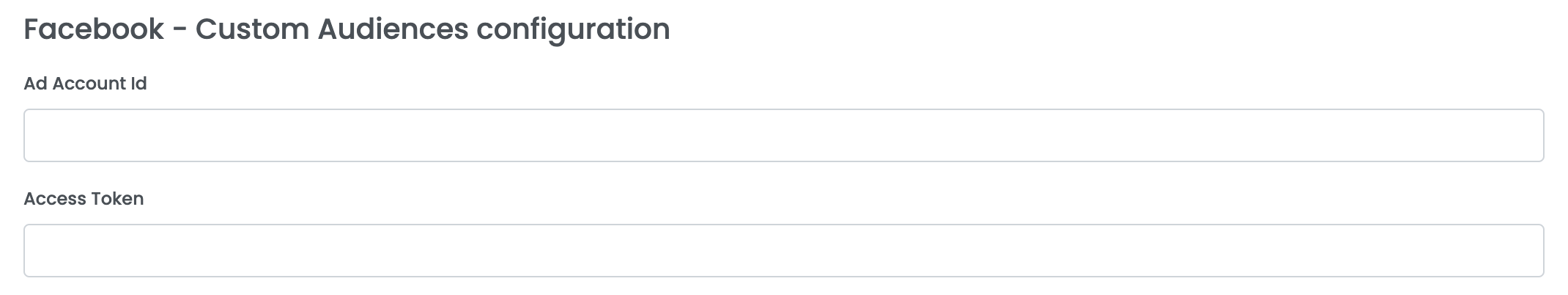This screenshot has width=1568, height=295.
Task: Enter the Facebook ad account ID box
Action: [x=783, y=135]
